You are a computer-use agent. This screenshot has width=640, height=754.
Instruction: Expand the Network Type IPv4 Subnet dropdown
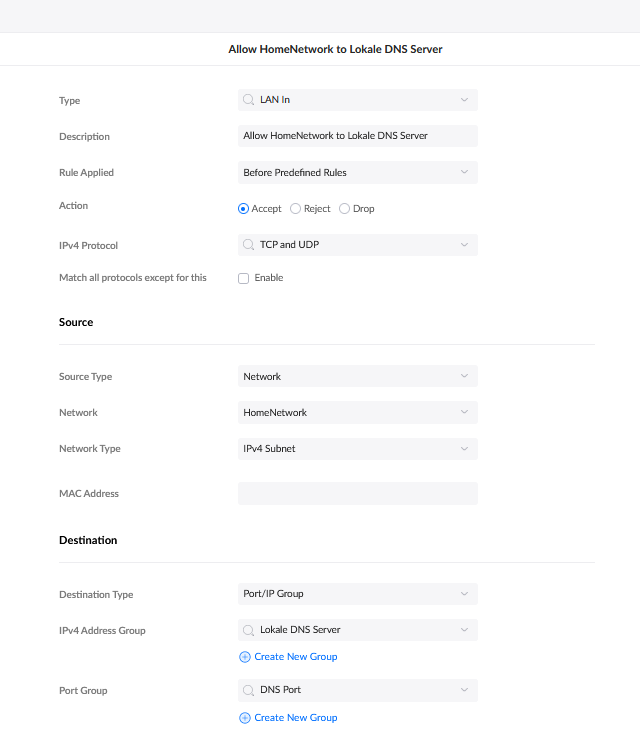pyautogui.click(x=357, y=449)
